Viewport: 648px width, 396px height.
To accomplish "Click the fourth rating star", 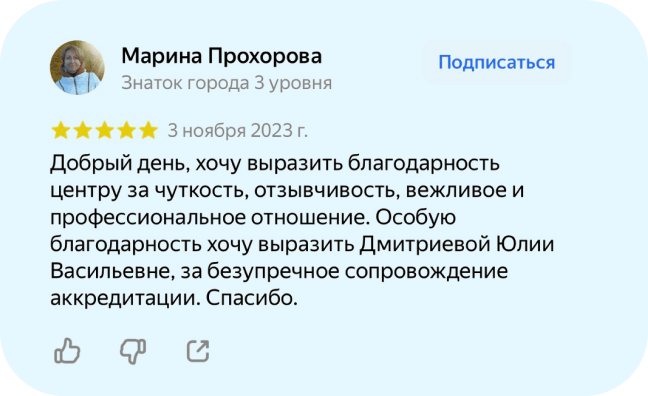I will click(126, 130).
